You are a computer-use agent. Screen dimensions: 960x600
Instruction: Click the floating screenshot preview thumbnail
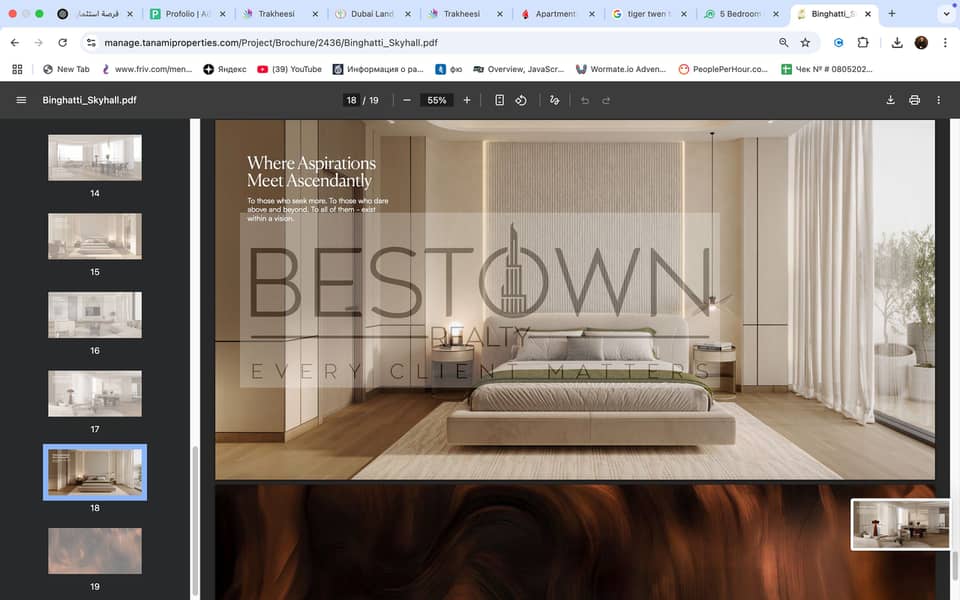pyautogui.click(x=901, y=524)
